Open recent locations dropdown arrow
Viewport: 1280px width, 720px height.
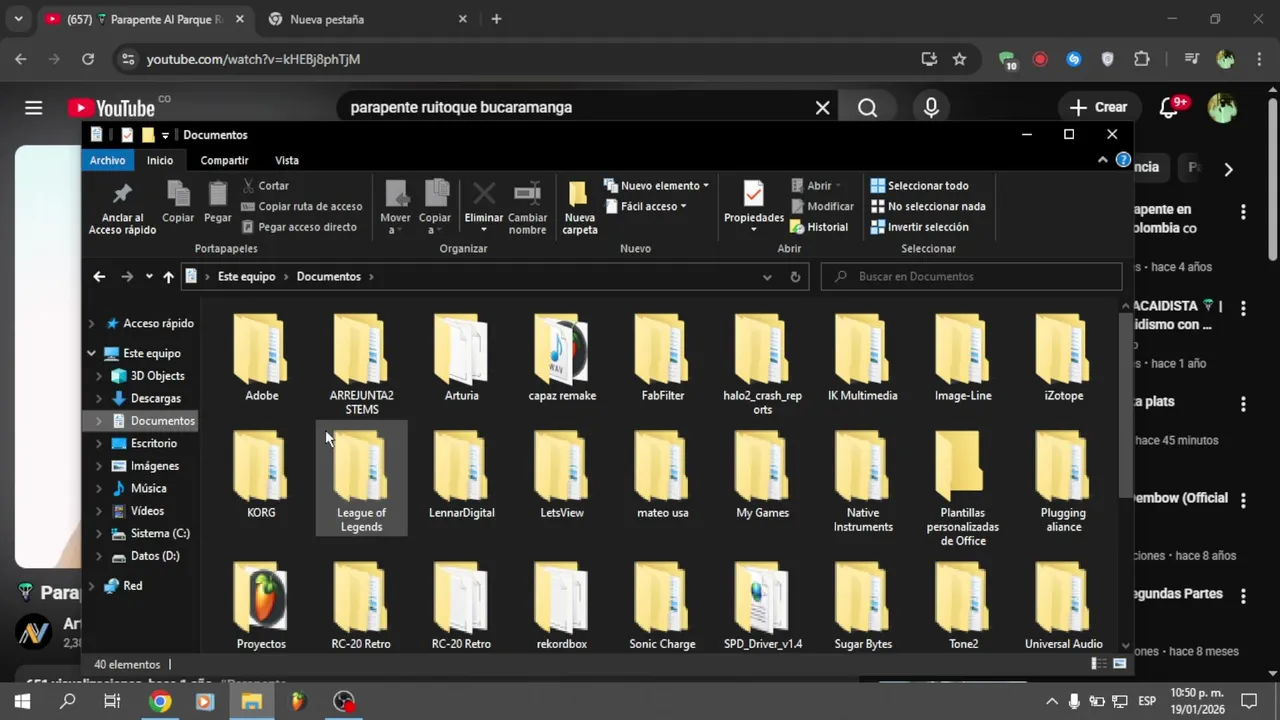tap(149, 277)
